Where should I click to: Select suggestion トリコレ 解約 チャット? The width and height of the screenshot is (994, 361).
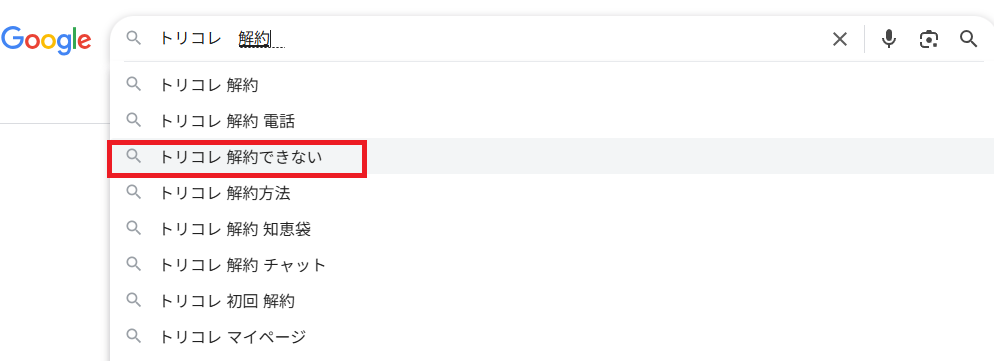[550, 265]
